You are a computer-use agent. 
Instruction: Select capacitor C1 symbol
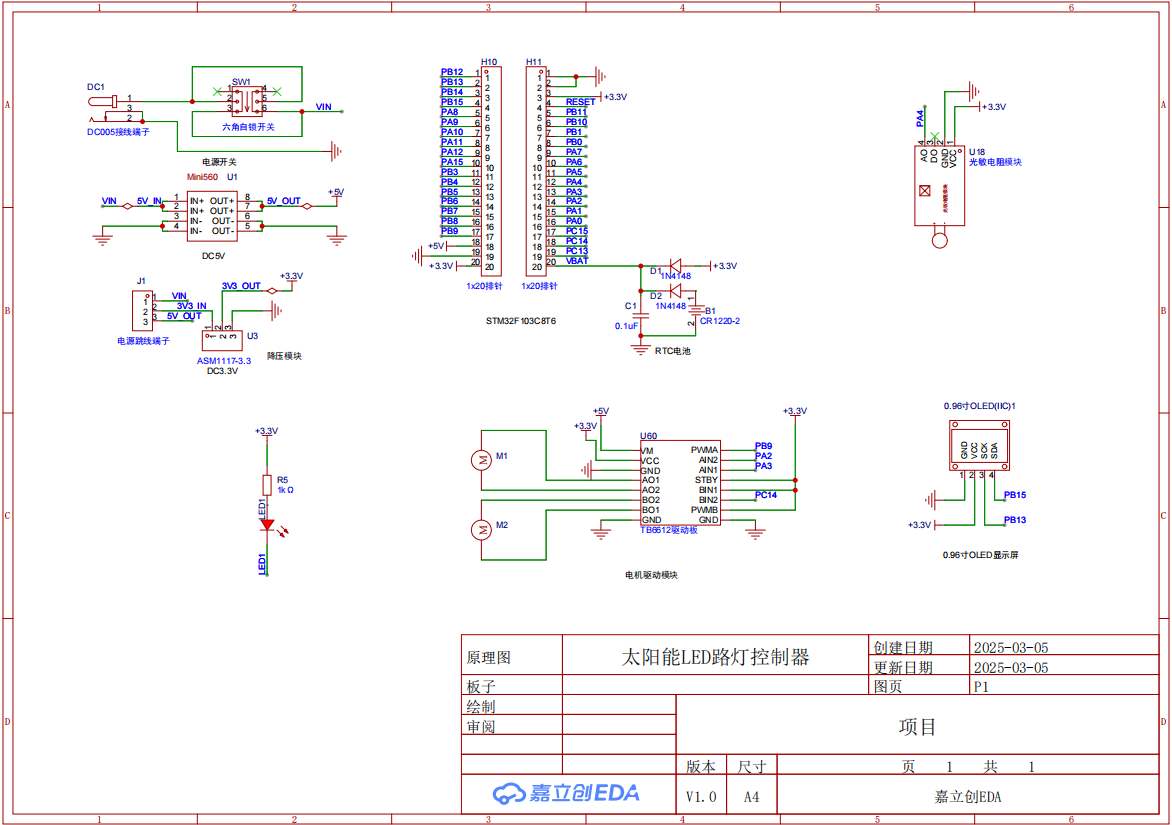(x=641, y=316)
